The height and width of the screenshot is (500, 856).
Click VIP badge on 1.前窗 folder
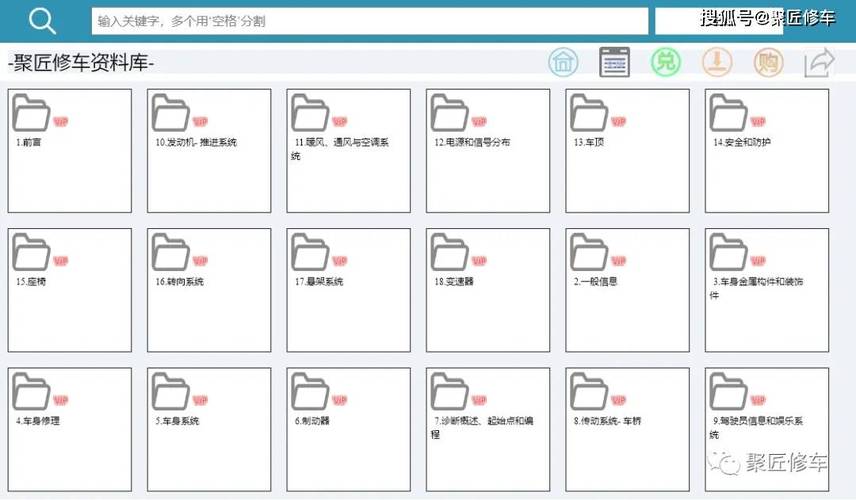[61, 122]
